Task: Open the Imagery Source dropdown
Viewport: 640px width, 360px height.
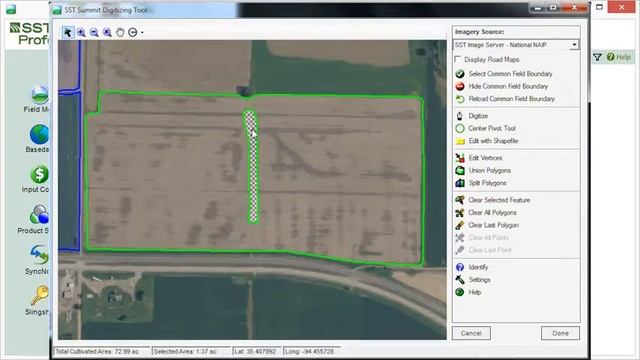Action: tap(516, 45)
